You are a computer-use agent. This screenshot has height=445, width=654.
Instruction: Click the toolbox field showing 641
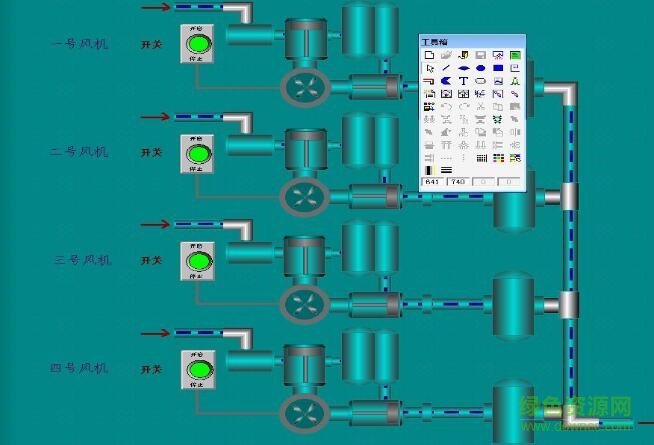coord(433,182)
